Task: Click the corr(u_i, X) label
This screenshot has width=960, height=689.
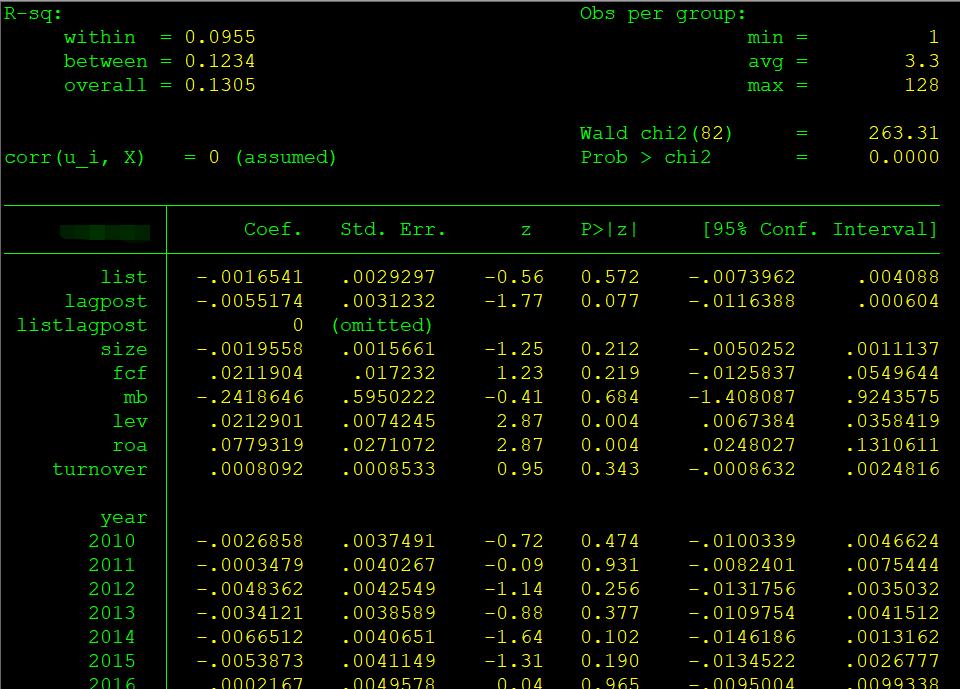Action: pyautogui.click(x=74, y=158)
